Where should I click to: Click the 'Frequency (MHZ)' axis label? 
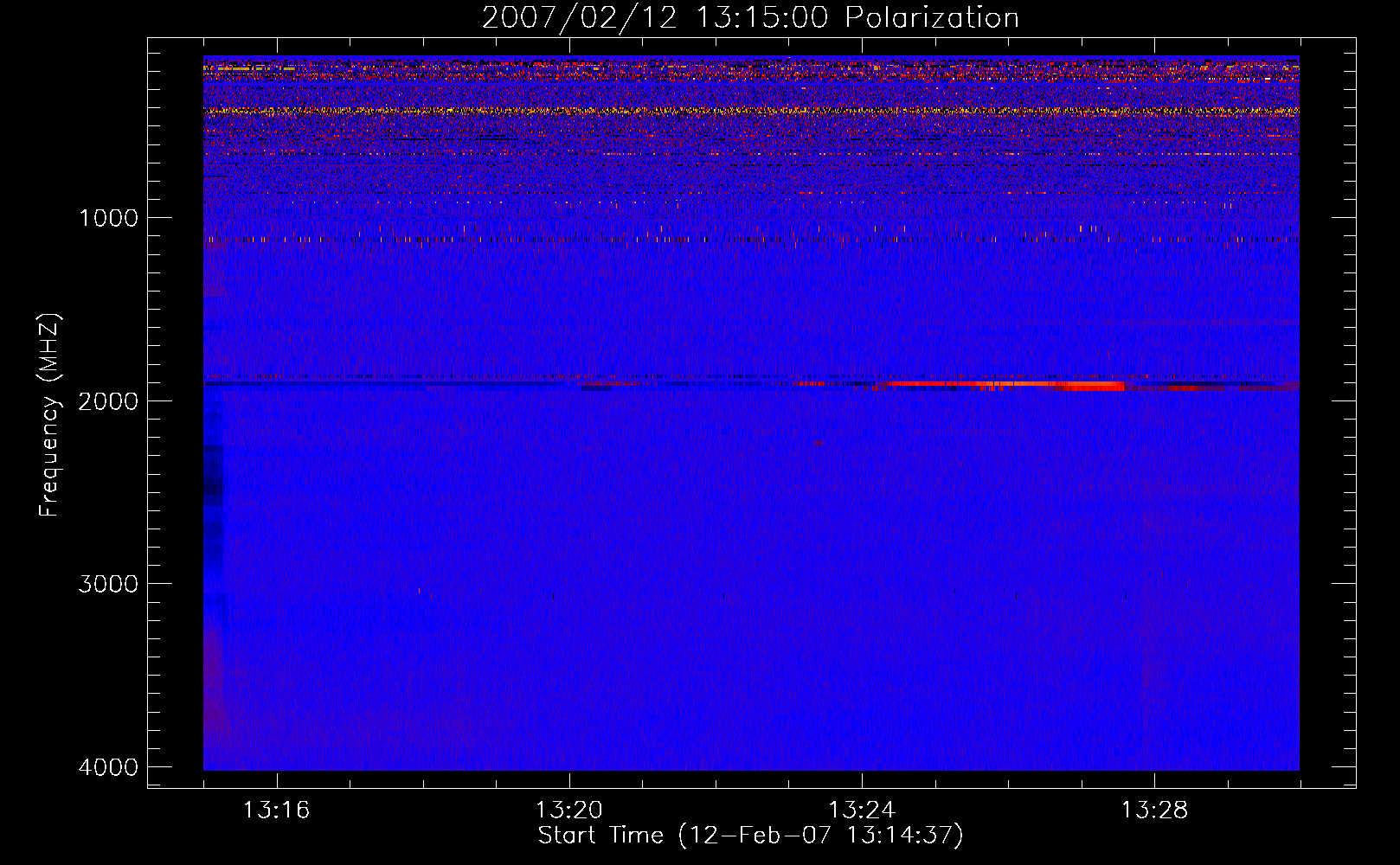(50, 415)
